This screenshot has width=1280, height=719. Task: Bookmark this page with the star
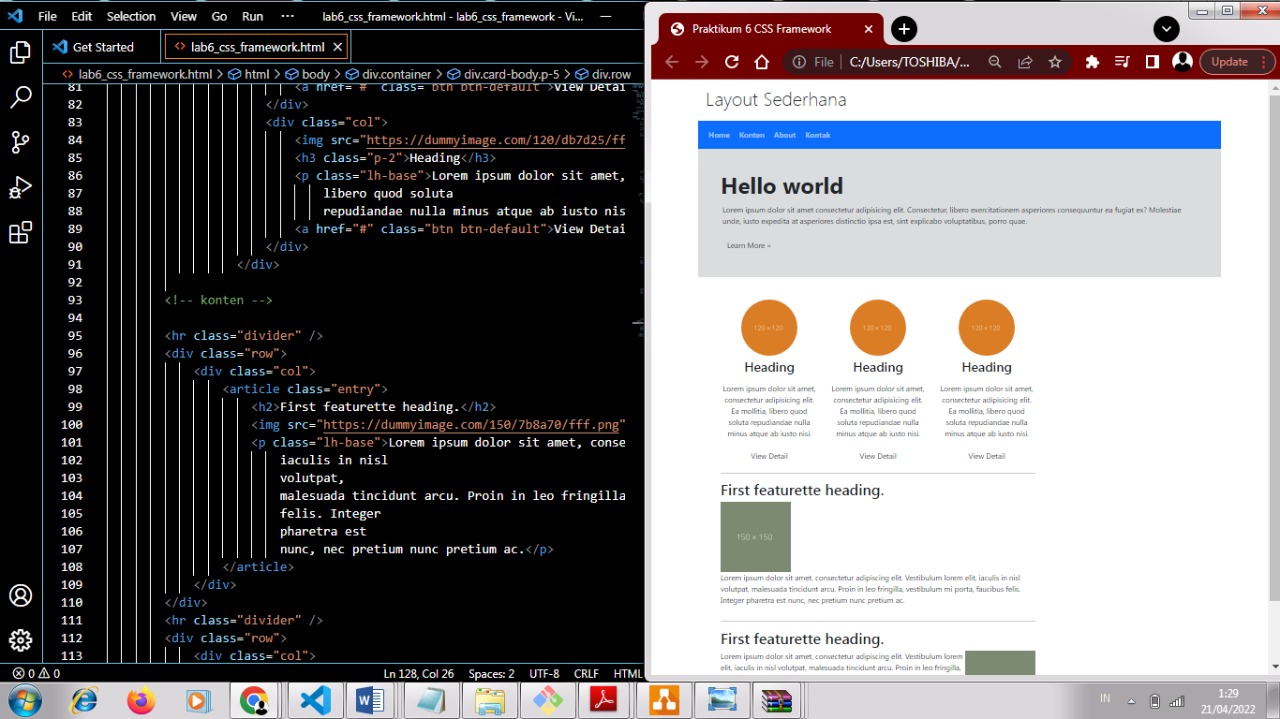(x=1055, y=62)
